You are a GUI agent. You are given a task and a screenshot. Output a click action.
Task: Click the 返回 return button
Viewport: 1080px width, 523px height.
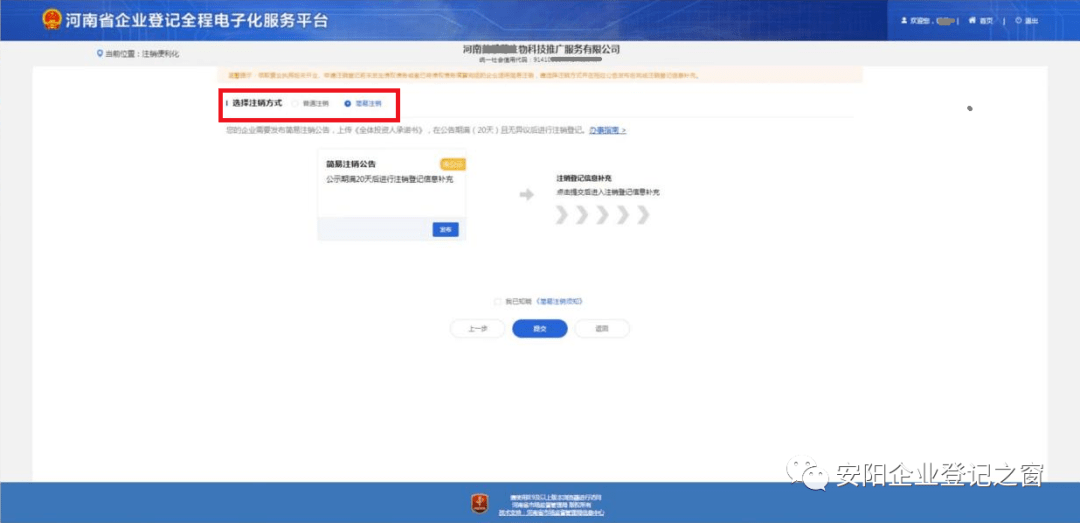point(602,329)
